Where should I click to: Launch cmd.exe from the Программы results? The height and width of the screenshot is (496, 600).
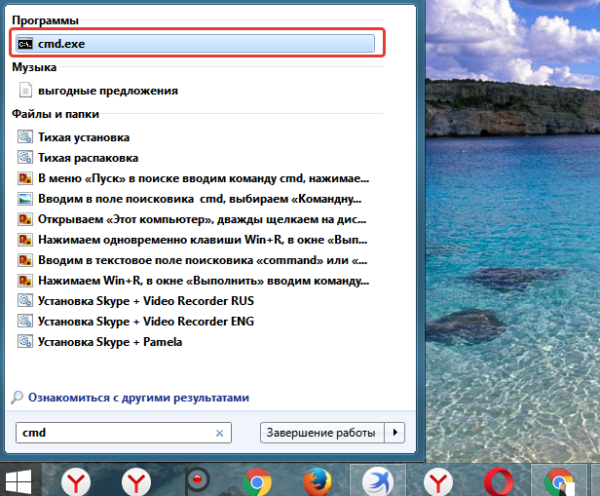(x=195, y=44)
